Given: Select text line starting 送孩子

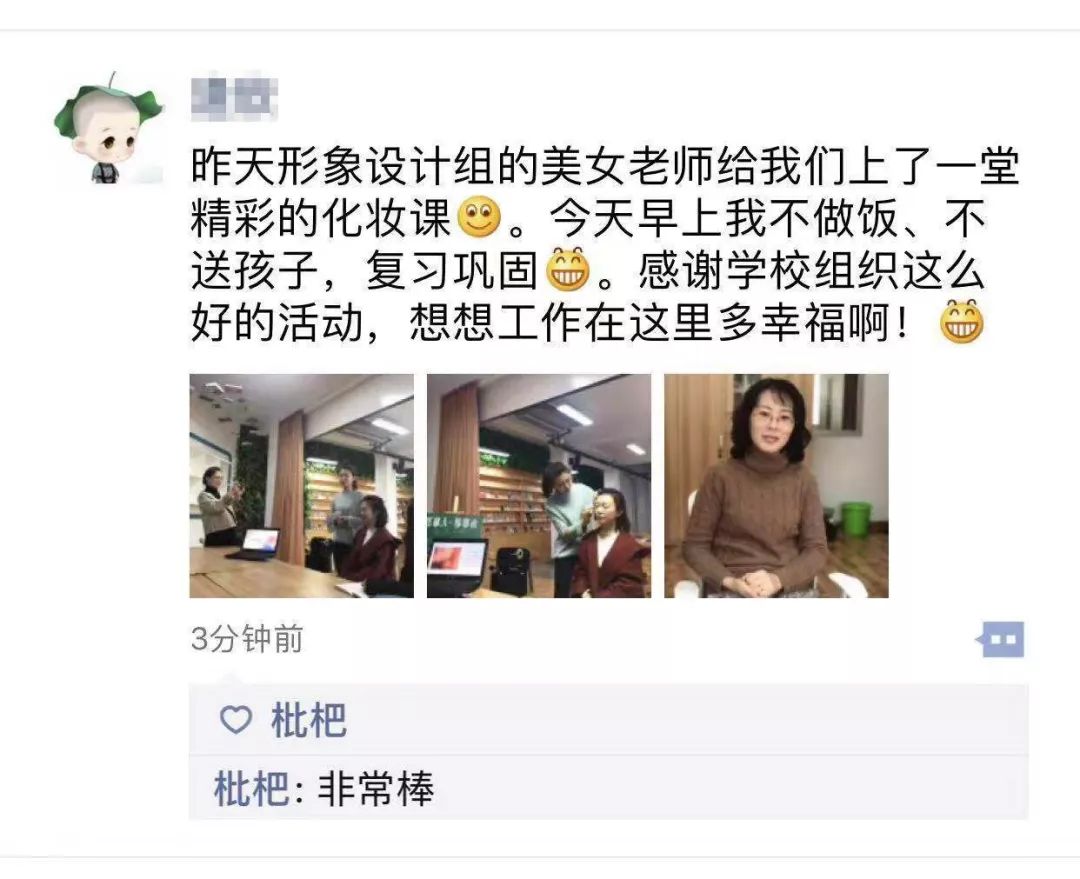Looking at the screenshot, I should [x=588, y=269].
